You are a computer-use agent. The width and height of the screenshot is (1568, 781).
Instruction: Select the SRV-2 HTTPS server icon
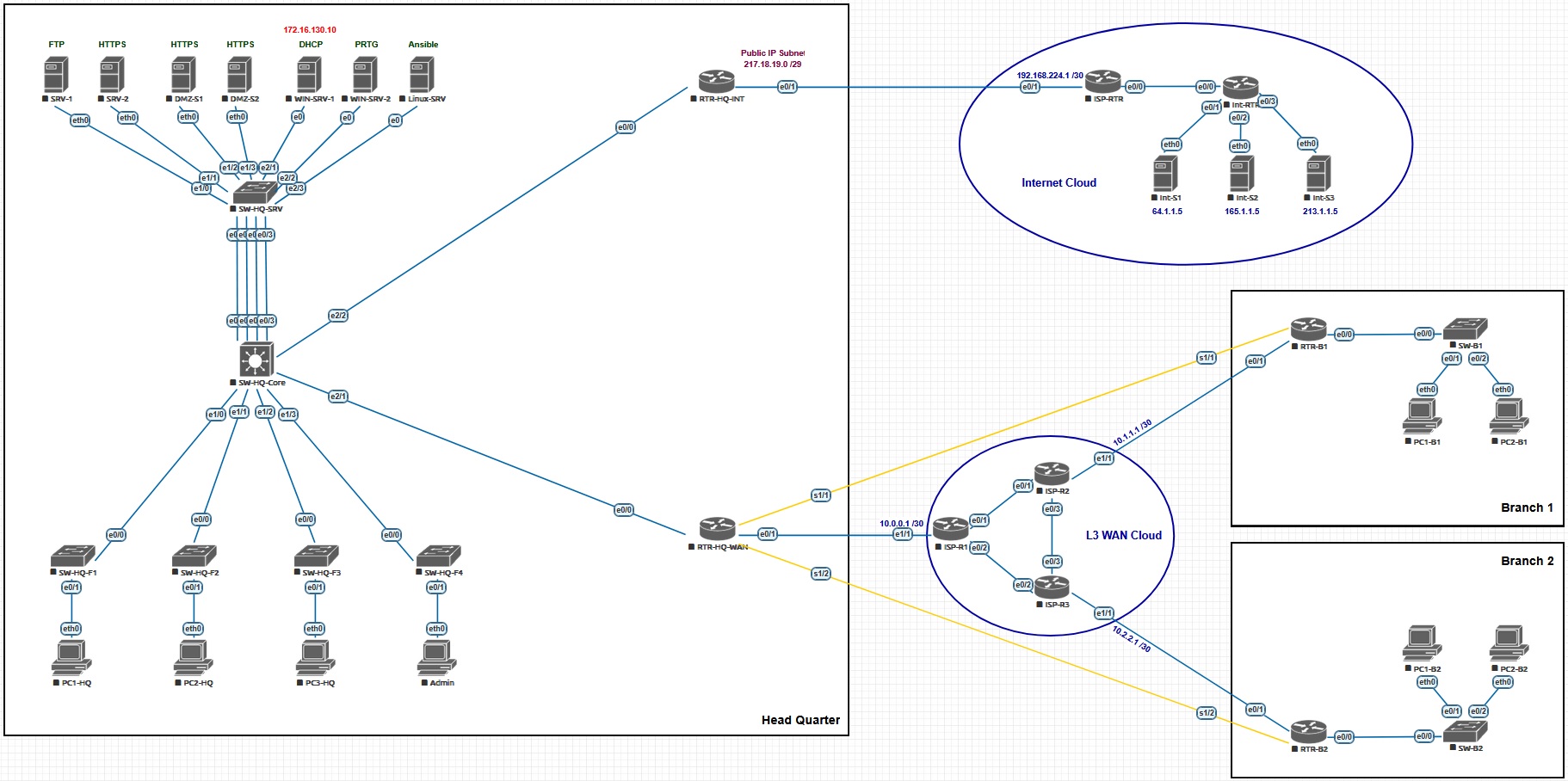click(x=112, y=75)
